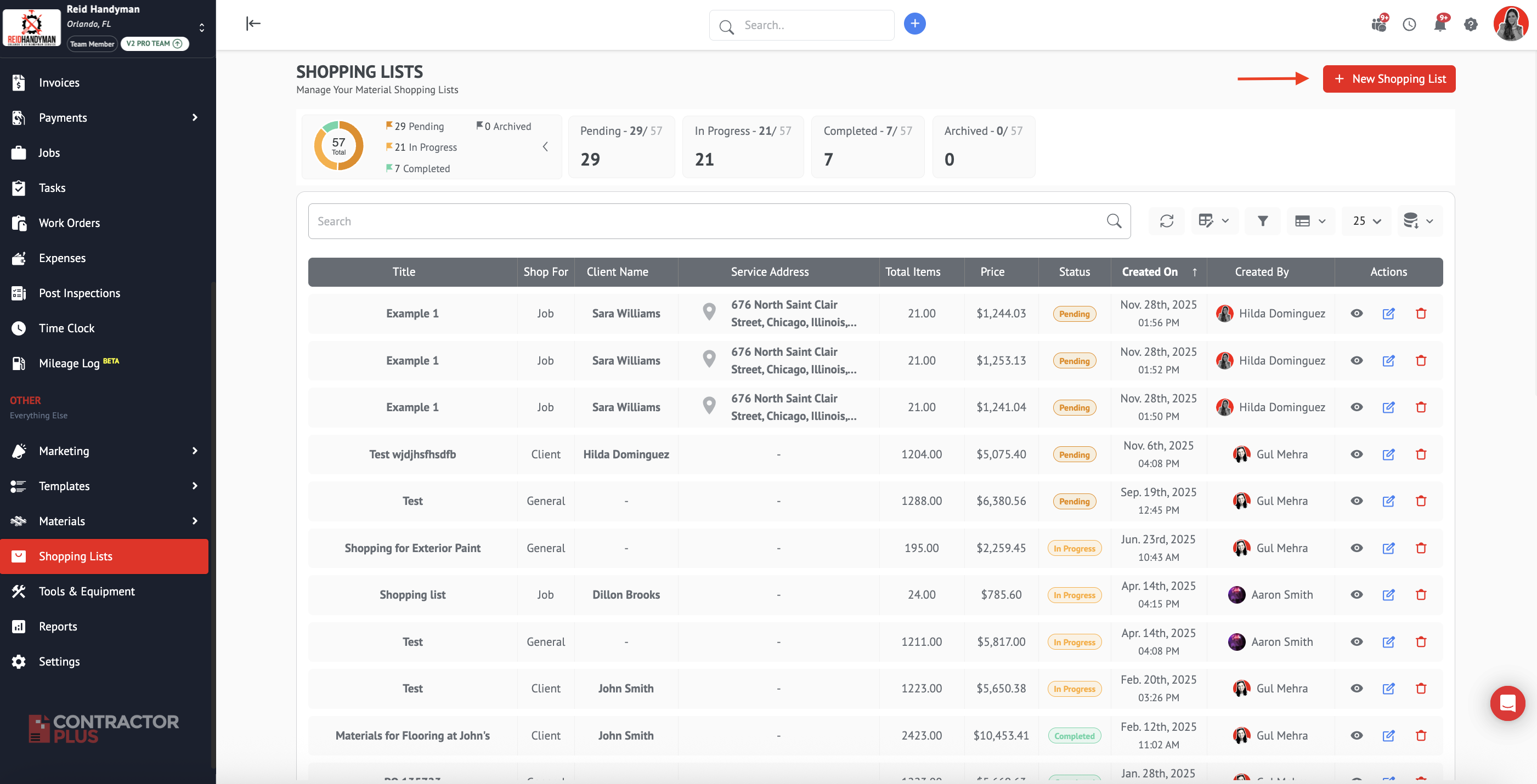Viewport: 1537px width, 784px height.
Task: Select the In Progress status card
Action: click(742, 147)
